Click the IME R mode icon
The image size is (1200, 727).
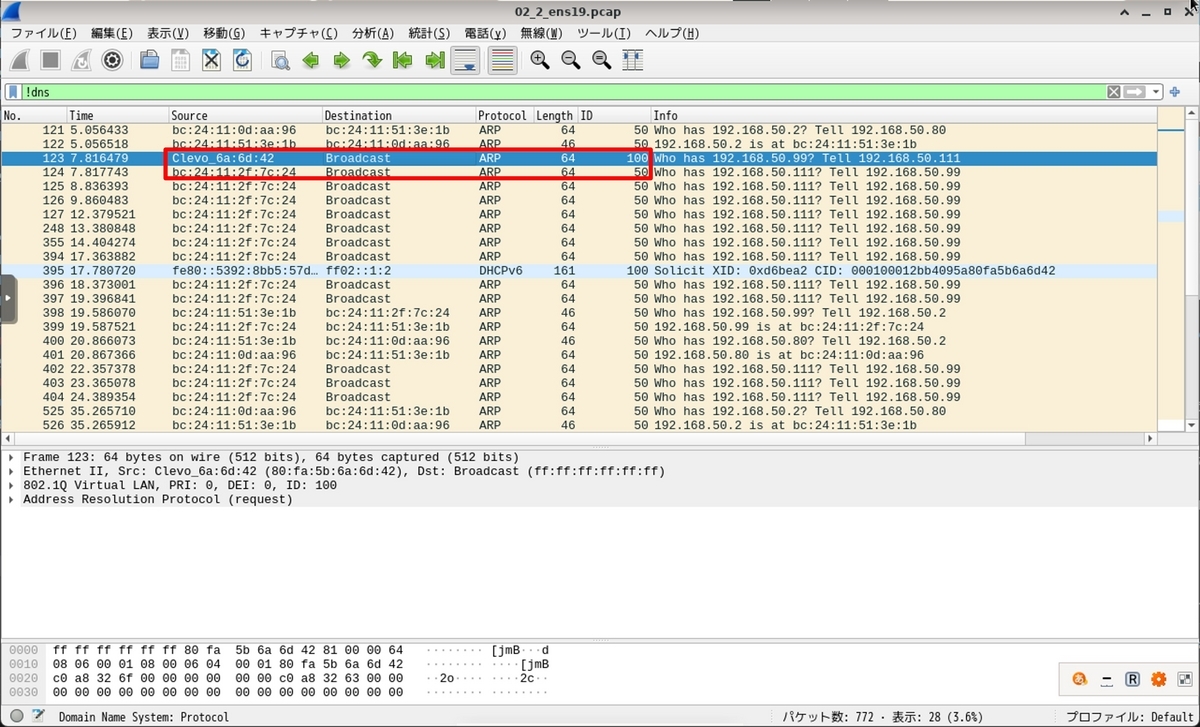[x=1133, y=679]
